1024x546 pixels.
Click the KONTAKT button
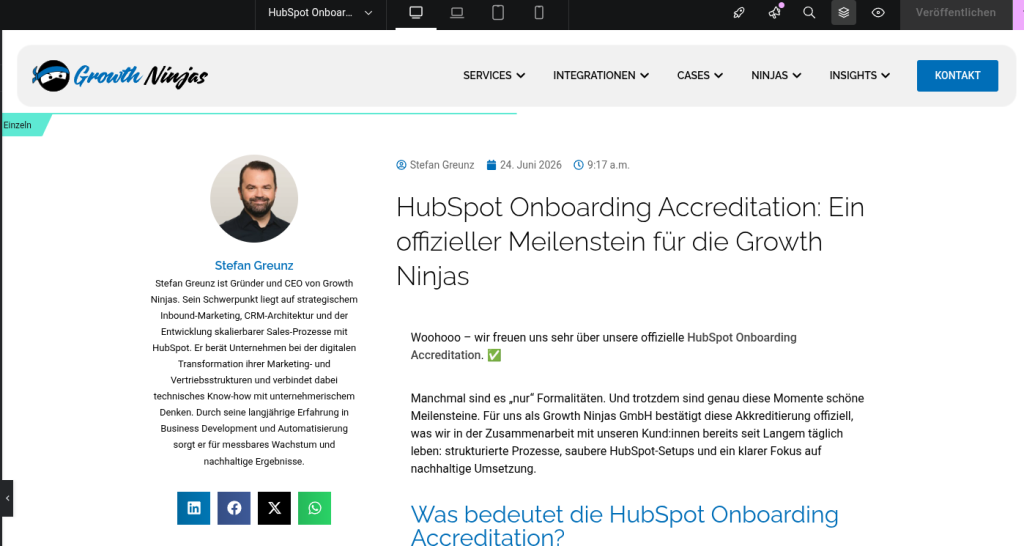click(957, 76)
